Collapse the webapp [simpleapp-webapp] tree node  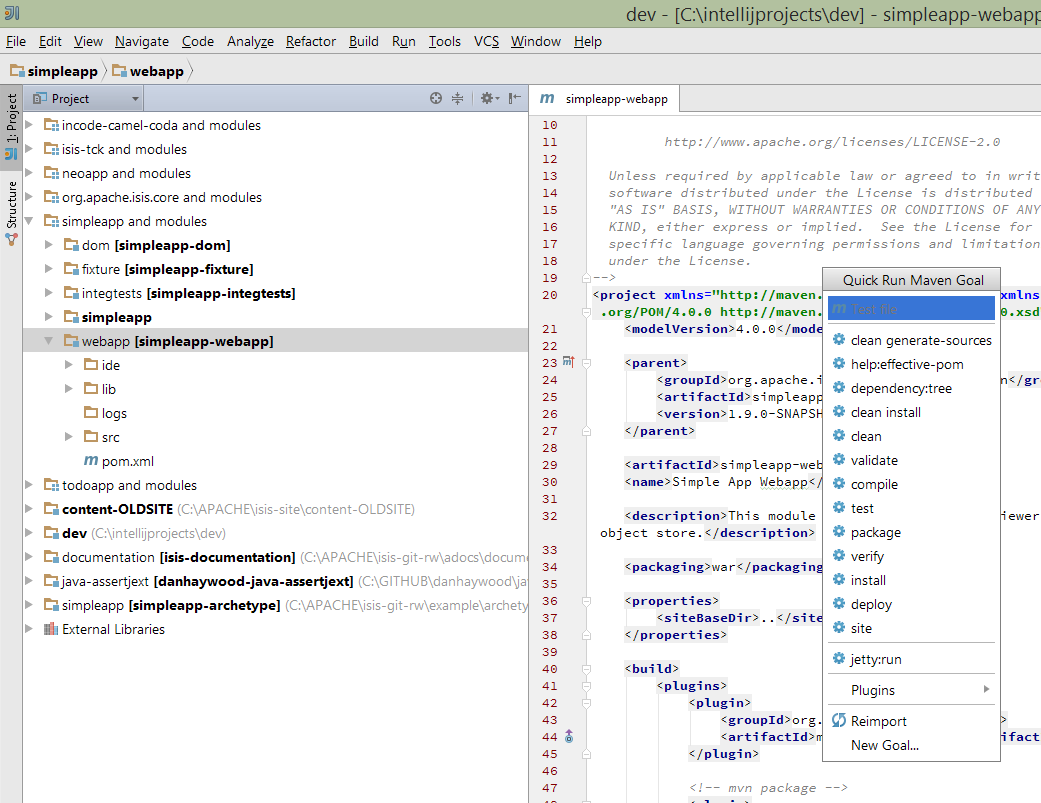(x=48, y=341)
